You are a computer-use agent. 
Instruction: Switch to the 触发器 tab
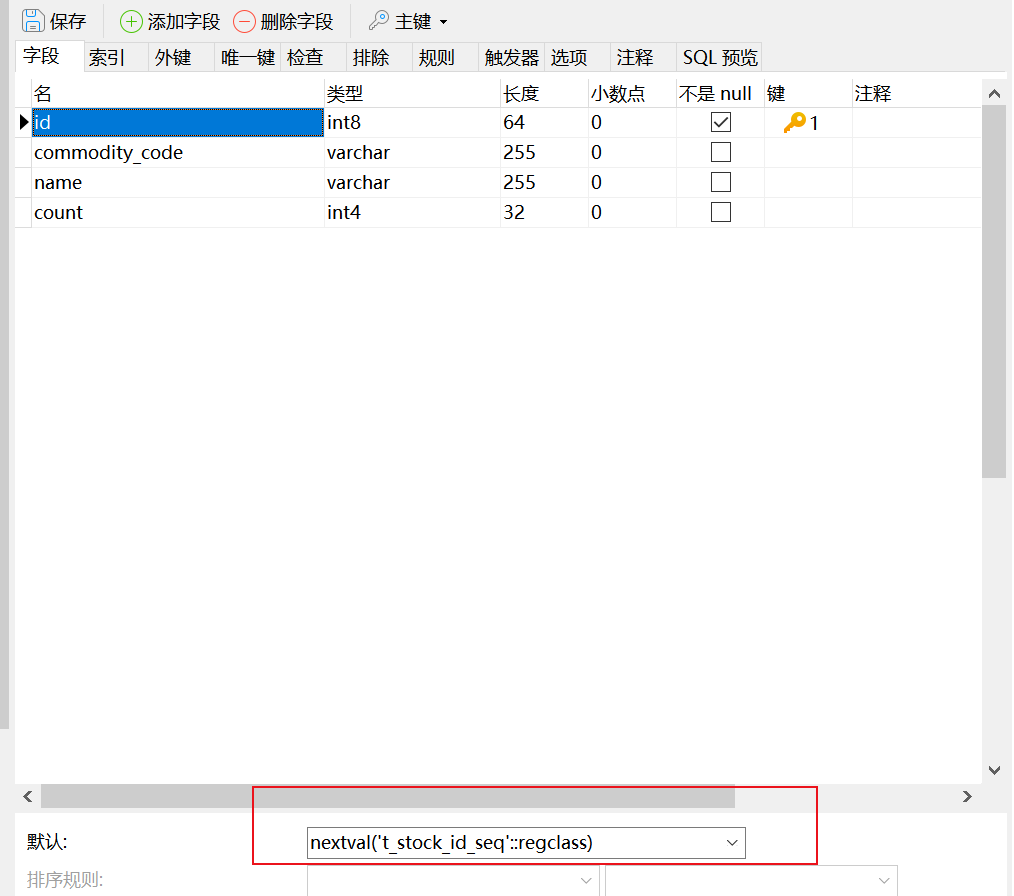point(511,57)
